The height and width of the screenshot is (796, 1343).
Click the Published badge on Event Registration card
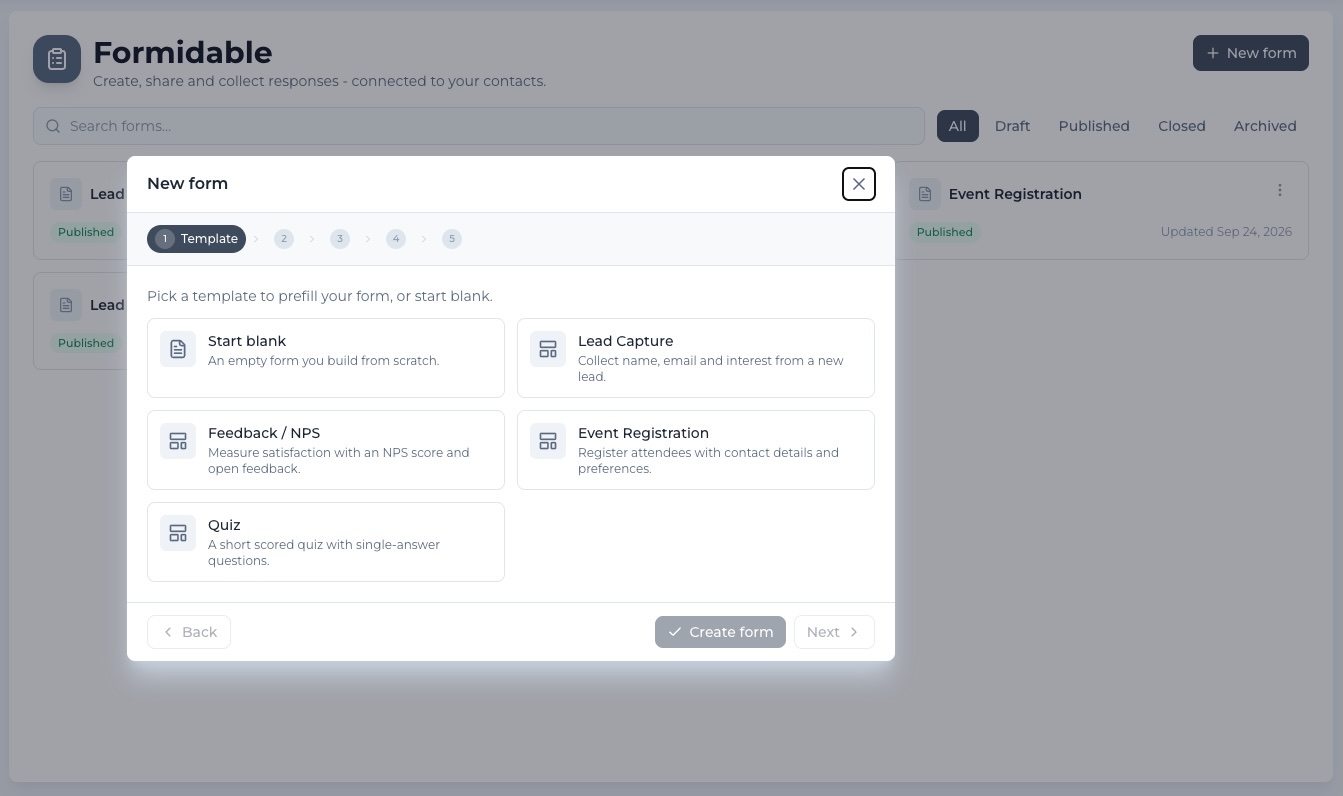click(x=944, y=232)
